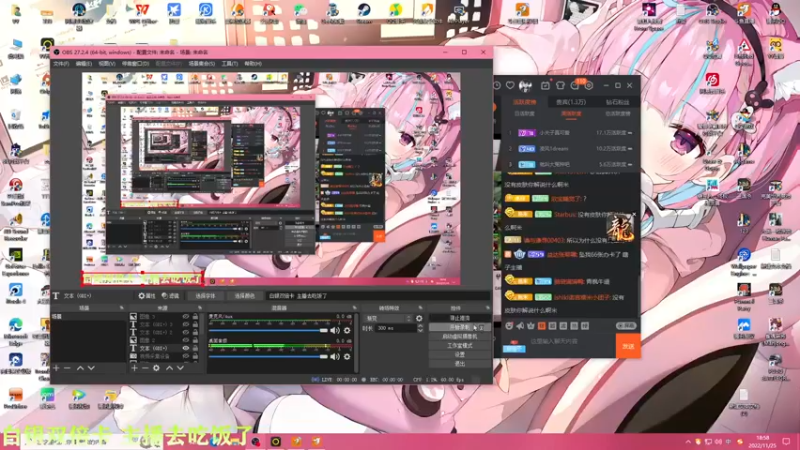Adjust the 300 ms duration stepper arrows
Screen dimensions: 800x450
click(x=420, y=329)
